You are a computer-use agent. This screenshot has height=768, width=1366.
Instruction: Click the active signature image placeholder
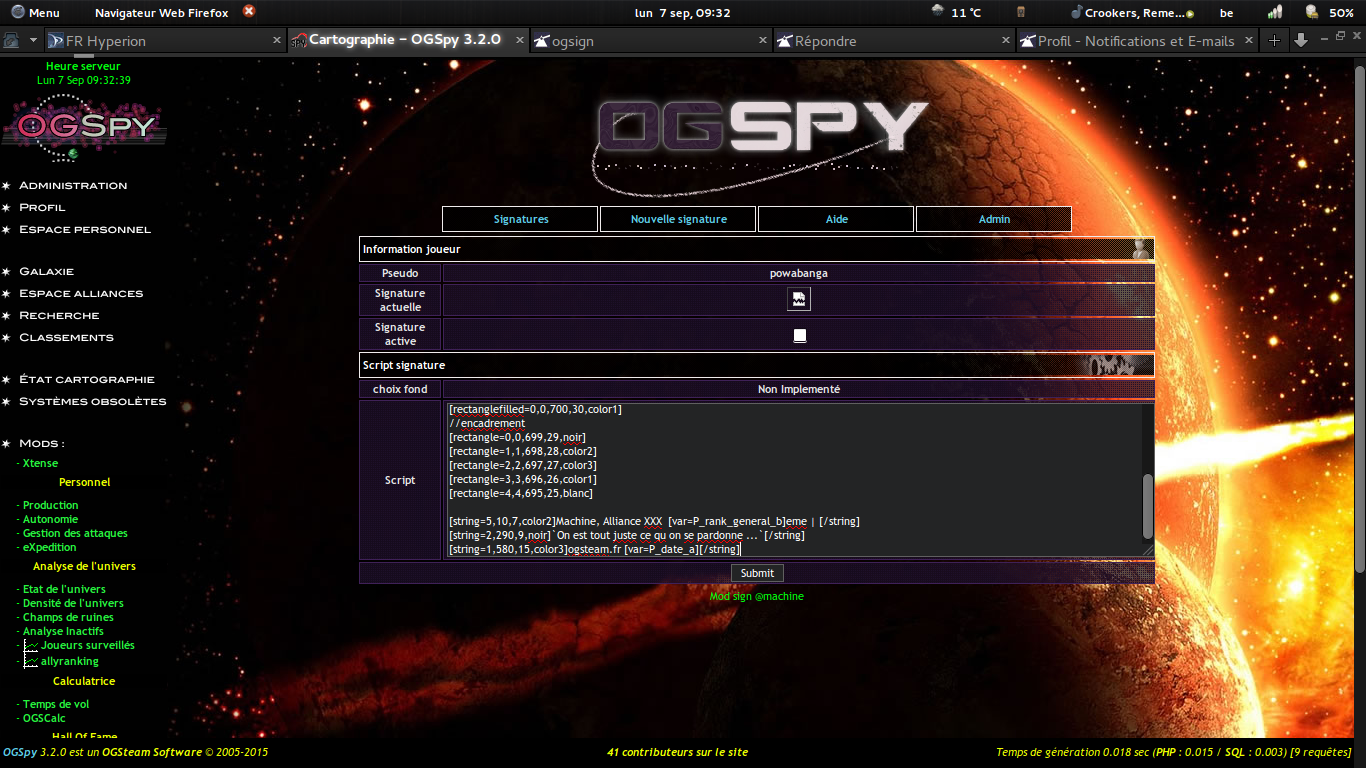coord(799,336)
